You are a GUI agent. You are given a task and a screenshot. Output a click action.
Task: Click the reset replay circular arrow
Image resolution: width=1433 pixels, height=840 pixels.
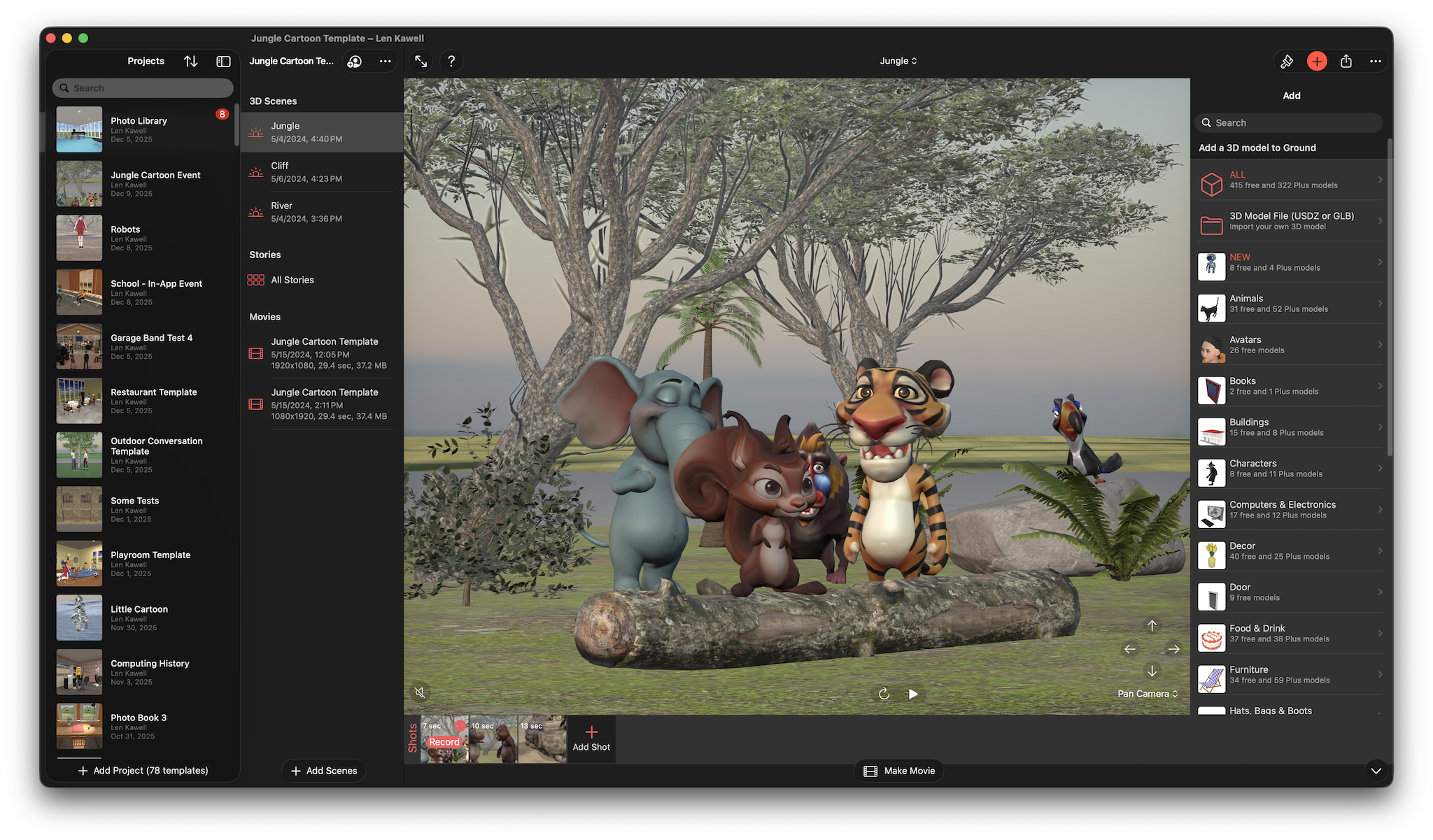click(x=884, y=694)
